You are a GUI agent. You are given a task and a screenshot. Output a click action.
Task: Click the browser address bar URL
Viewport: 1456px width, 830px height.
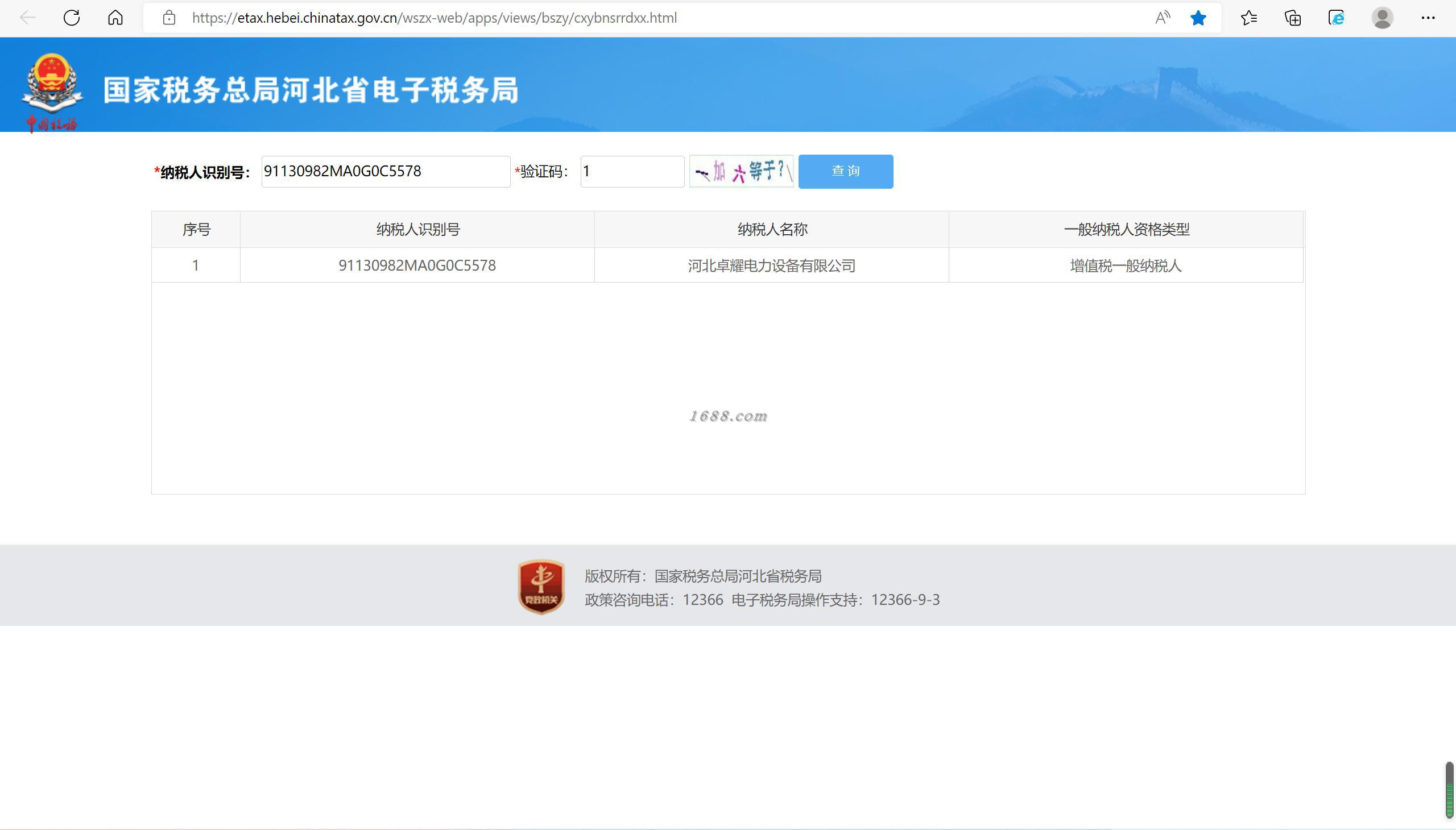tap(433, 18)
